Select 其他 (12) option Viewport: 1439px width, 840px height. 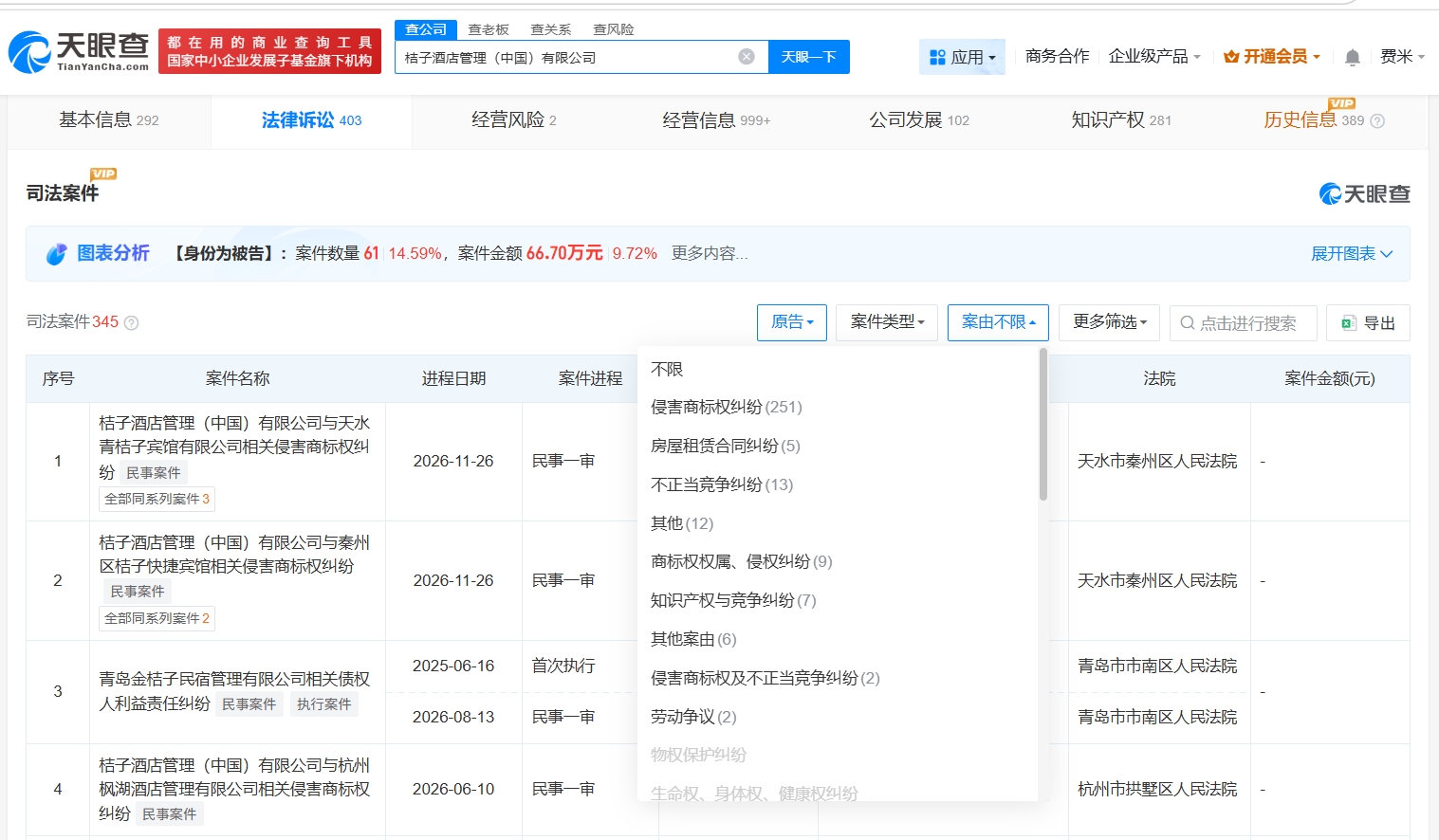pos(682,524)
